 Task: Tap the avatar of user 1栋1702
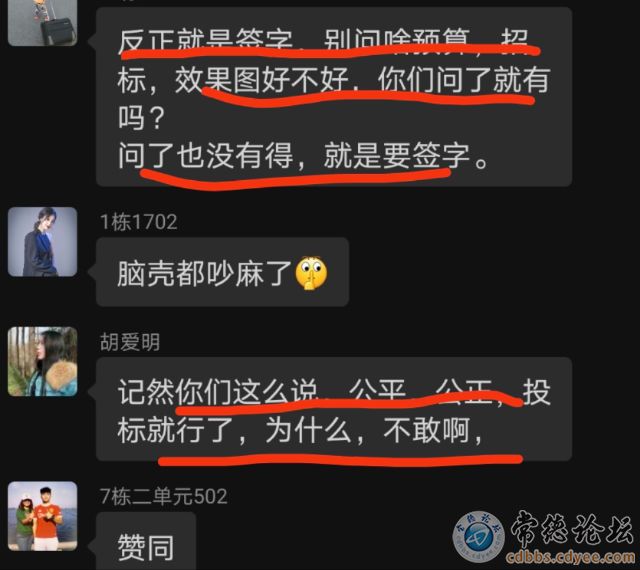click(42, 242)
